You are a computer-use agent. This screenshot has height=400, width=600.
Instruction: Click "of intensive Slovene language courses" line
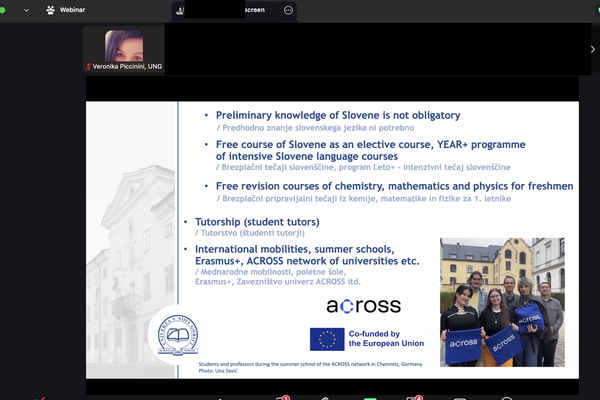[307, 156]
